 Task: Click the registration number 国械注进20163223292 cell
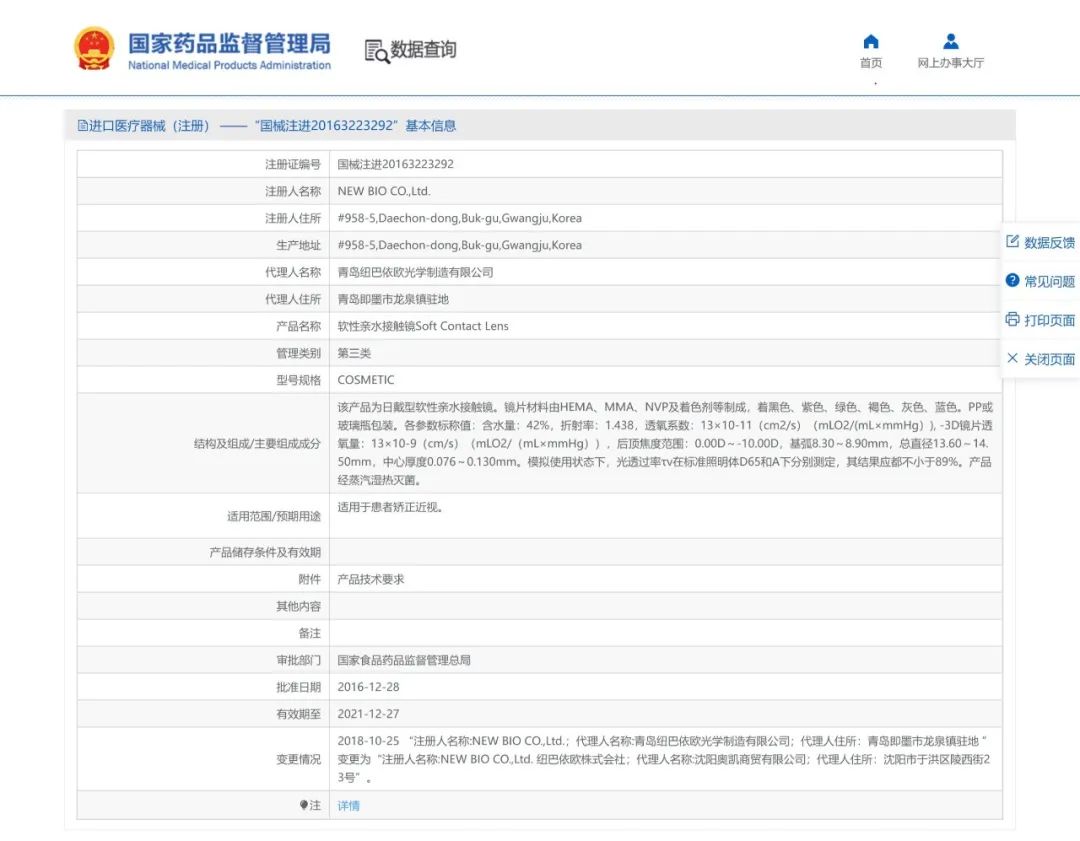coord(665,164)
